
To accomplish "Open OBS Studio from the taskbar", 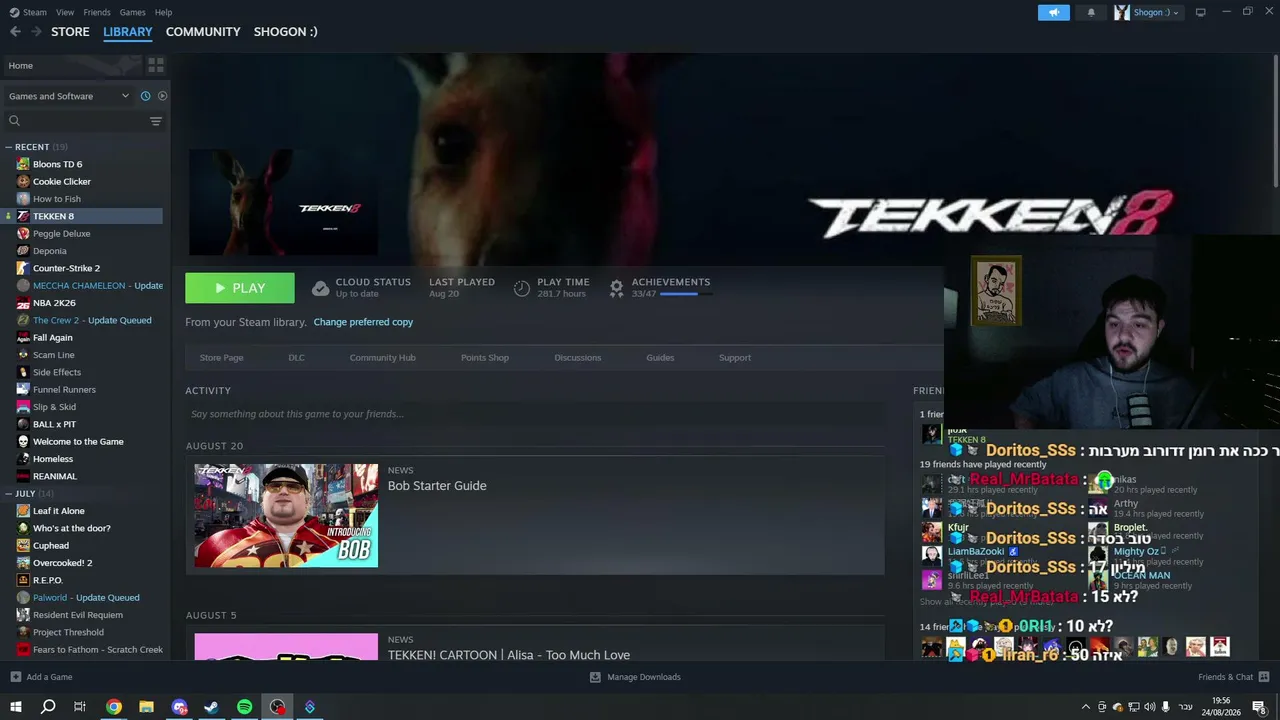I will (277, 707).
